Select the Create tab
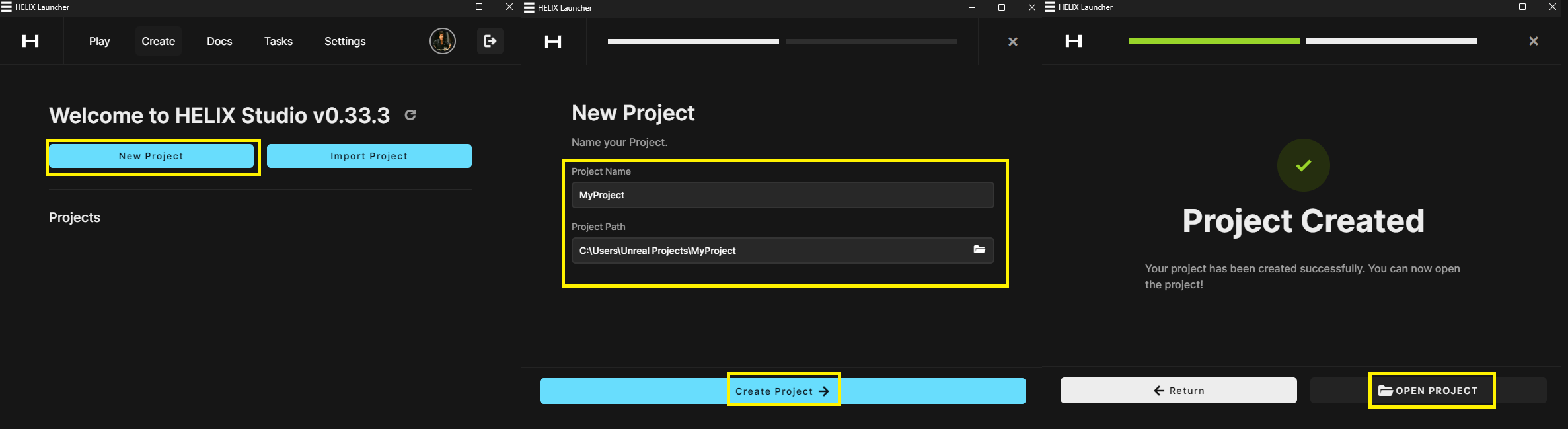Screen dimensions: 1568x429 [x=159, y=41]
